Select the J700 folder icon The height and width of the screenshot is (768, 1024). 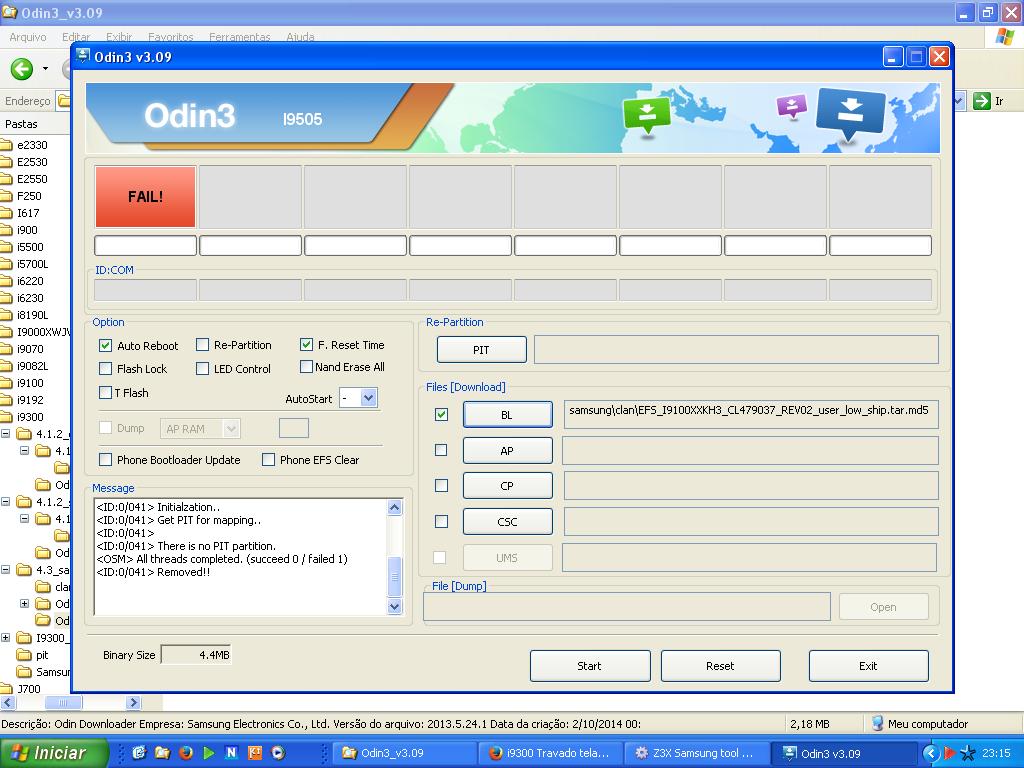point(7,689)
